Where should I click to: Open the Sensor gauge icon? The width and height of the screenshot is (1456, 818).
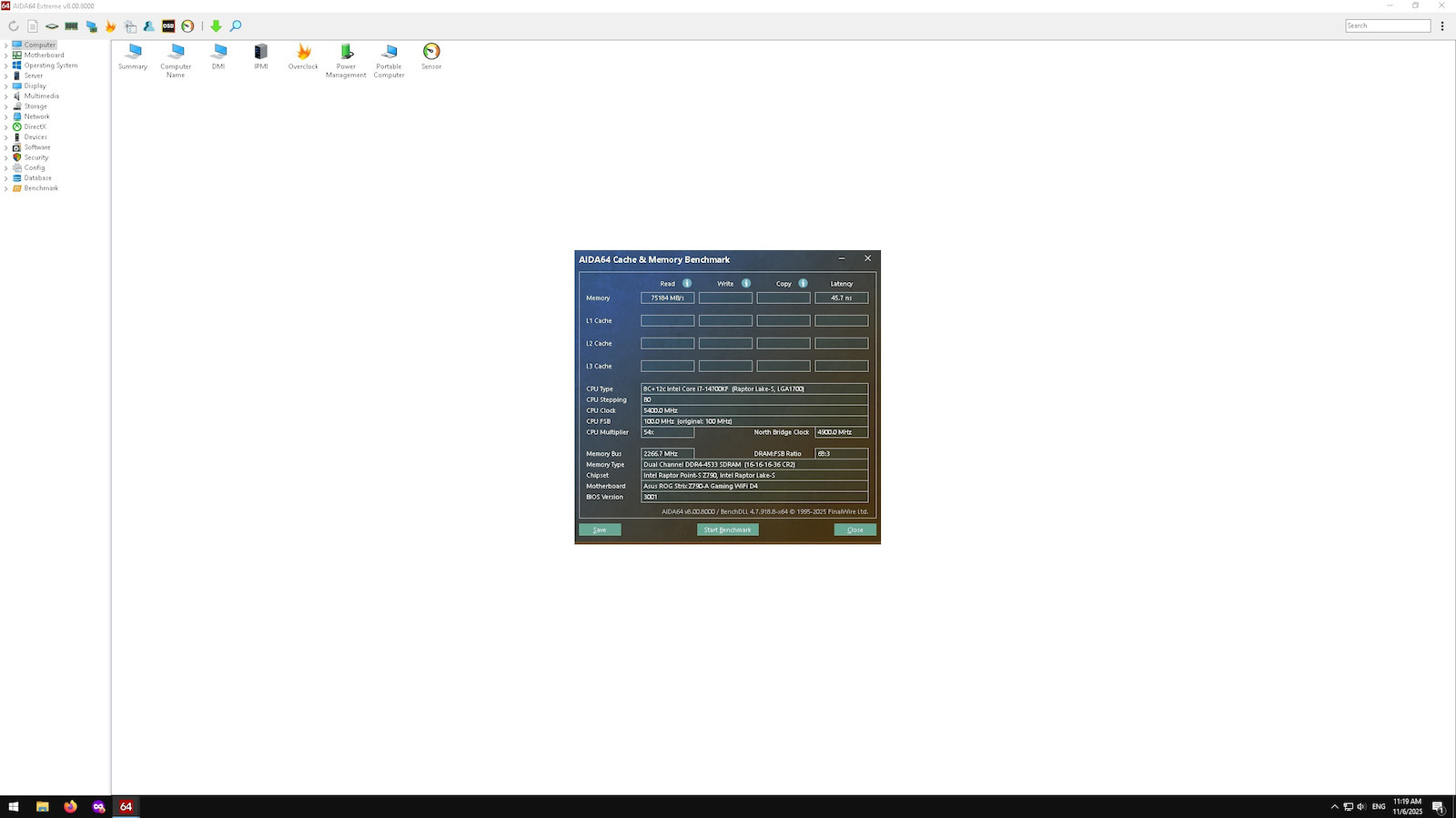tap(431, 56)
